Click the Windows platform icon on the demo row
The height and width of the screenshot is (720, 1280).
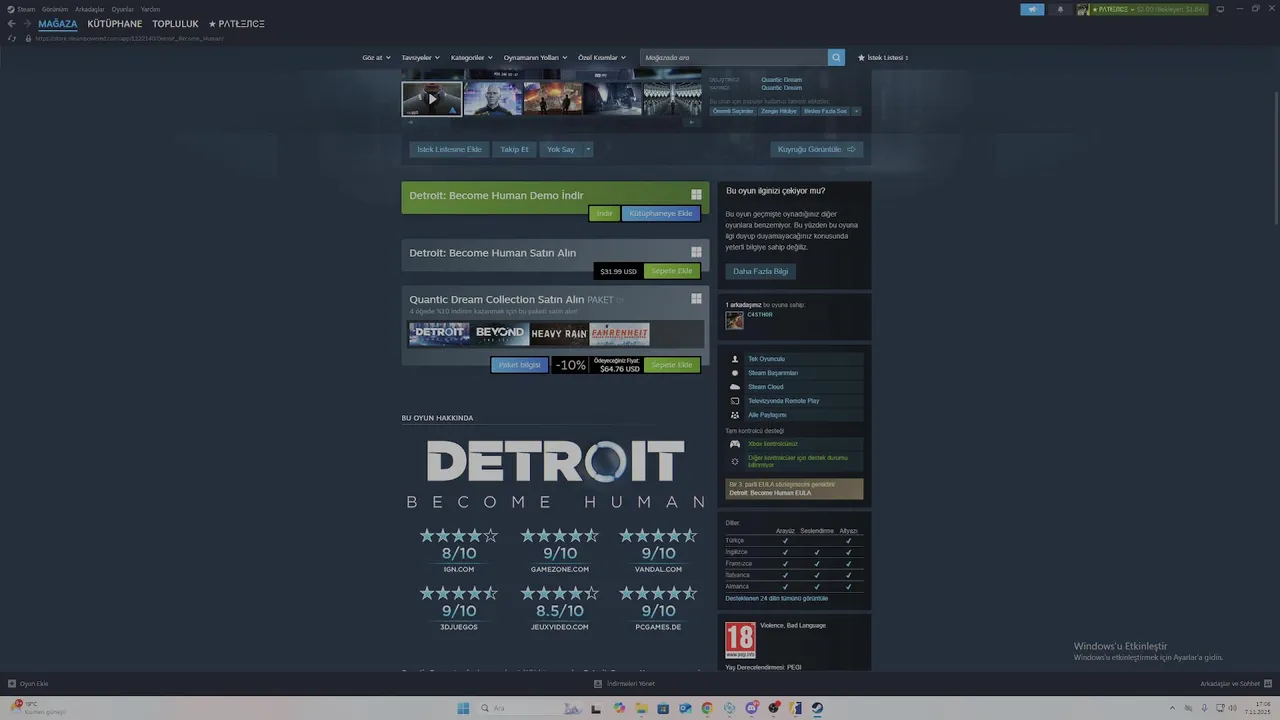(696, 195)
